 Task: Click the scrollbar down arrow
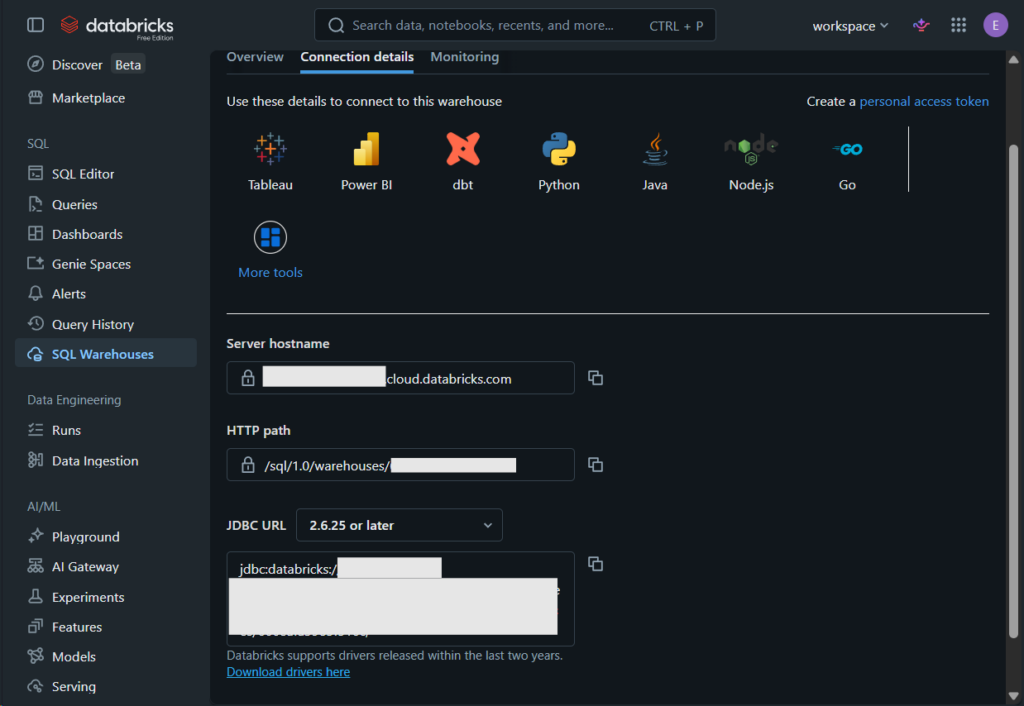click(x=1013, y=696)
